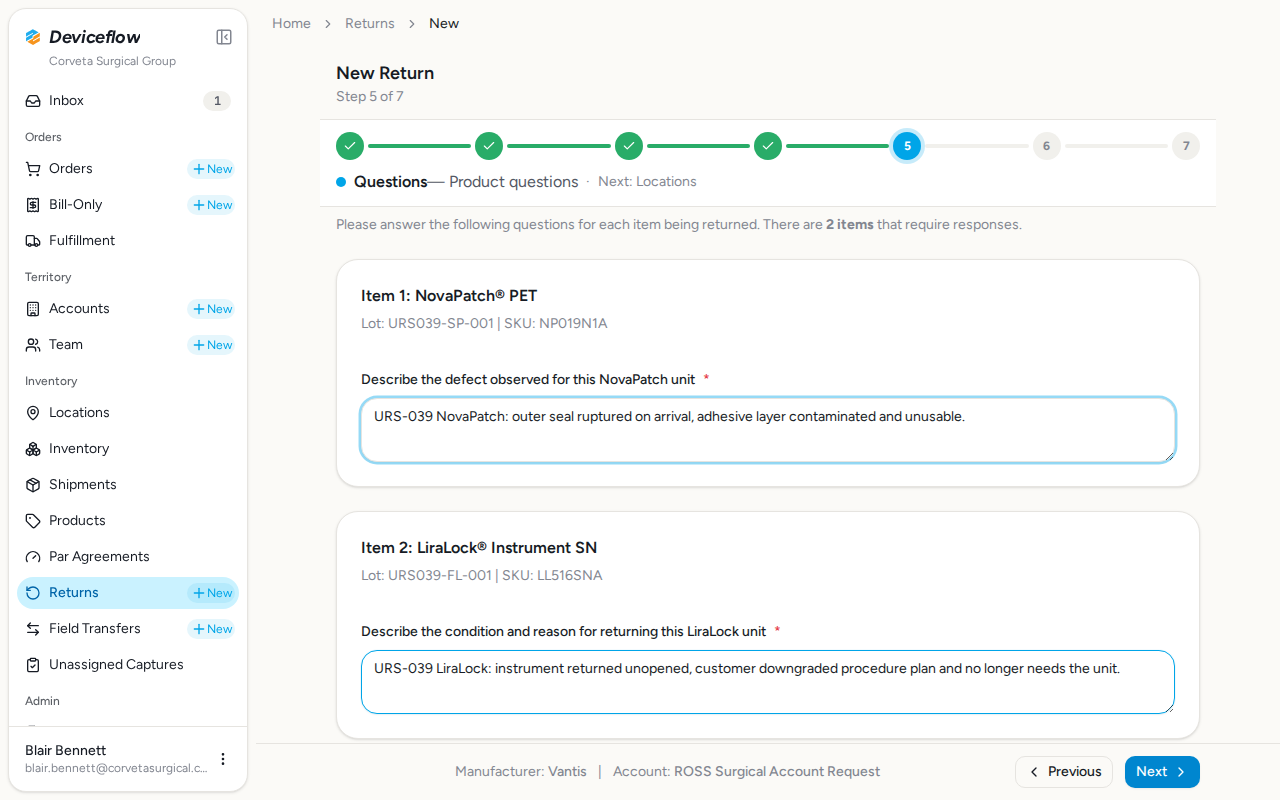The height and width of the screenshot is (800, 1280).
Task: Collapse the sidebar panel icon
Action: pyautogui.click(x=224, y=37)
